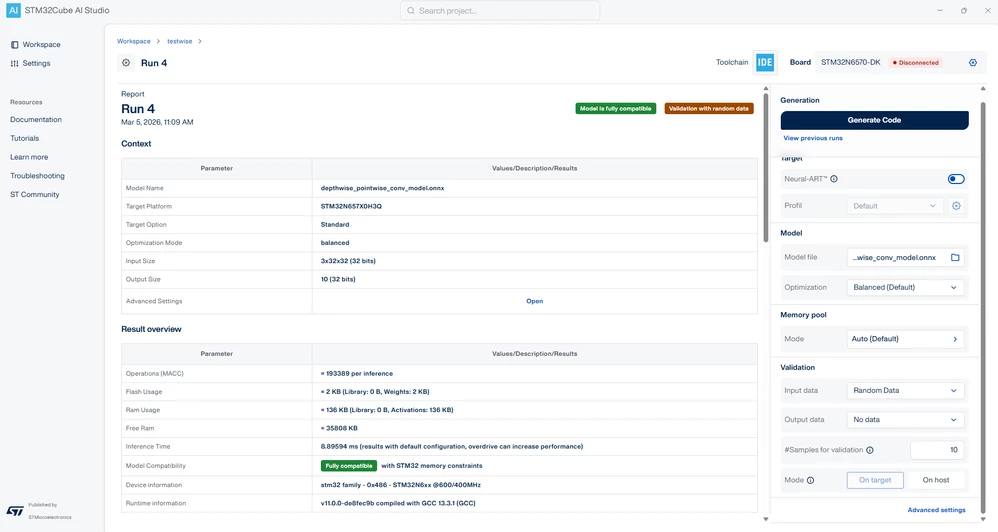Click the Workspace panel icon in sidebar

[x=15, y=45]
